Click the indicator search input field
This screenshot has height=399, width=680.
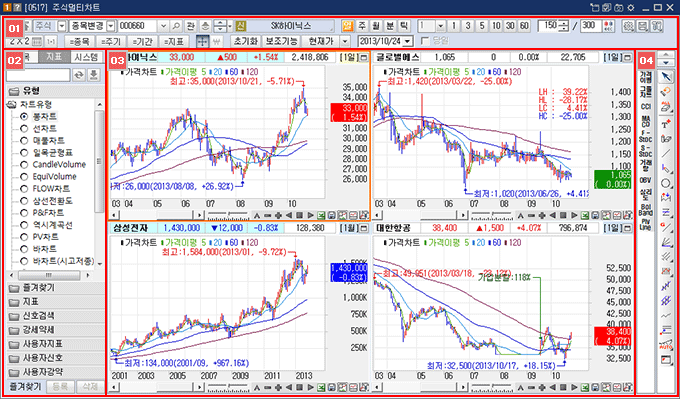point(38,75)
